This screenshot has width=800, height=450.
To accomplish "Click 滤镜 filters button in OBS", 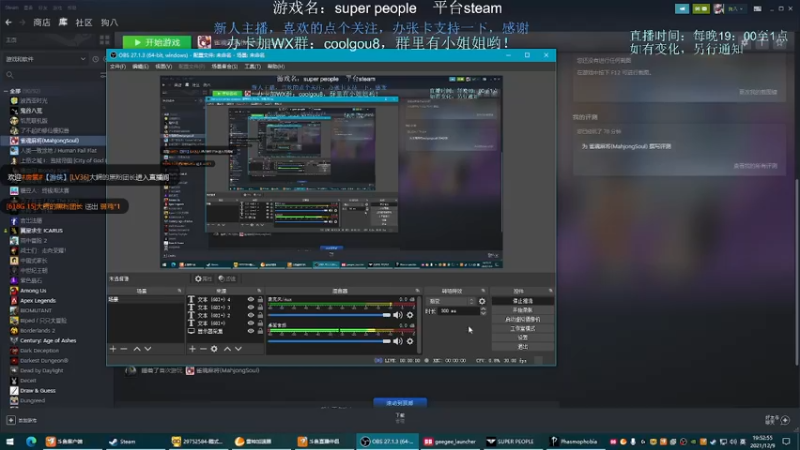I will (227, 279).
